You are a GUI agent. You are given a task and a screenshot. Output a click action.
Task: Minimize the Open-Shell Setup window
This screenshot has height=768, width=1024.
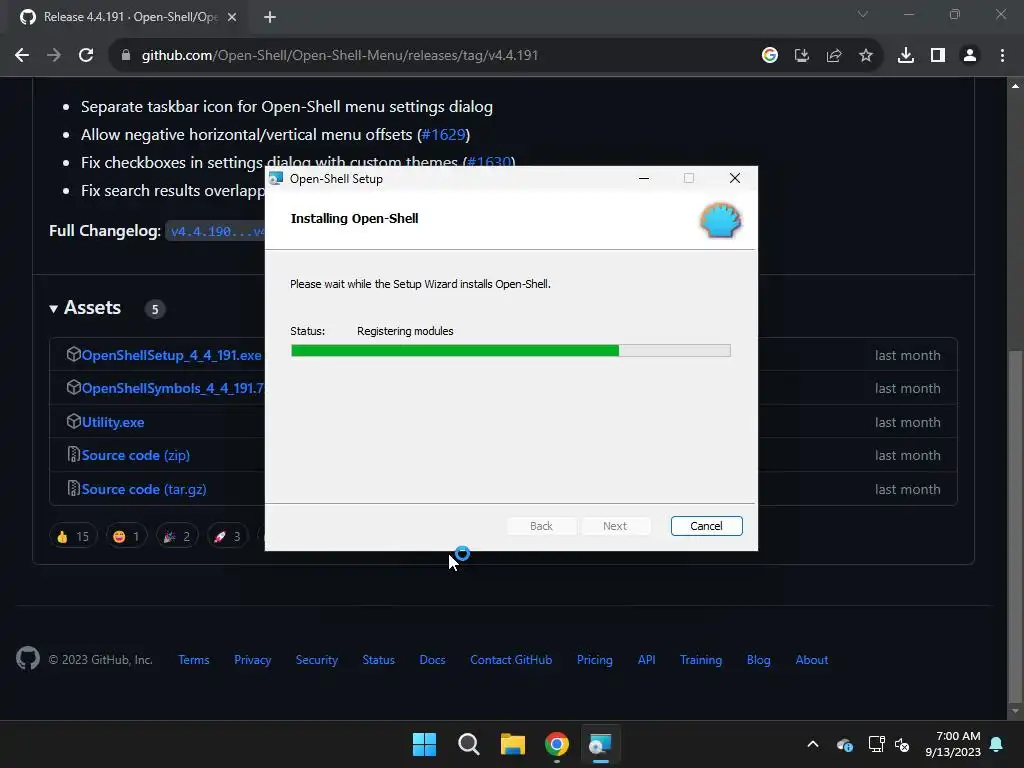(644, 178)
